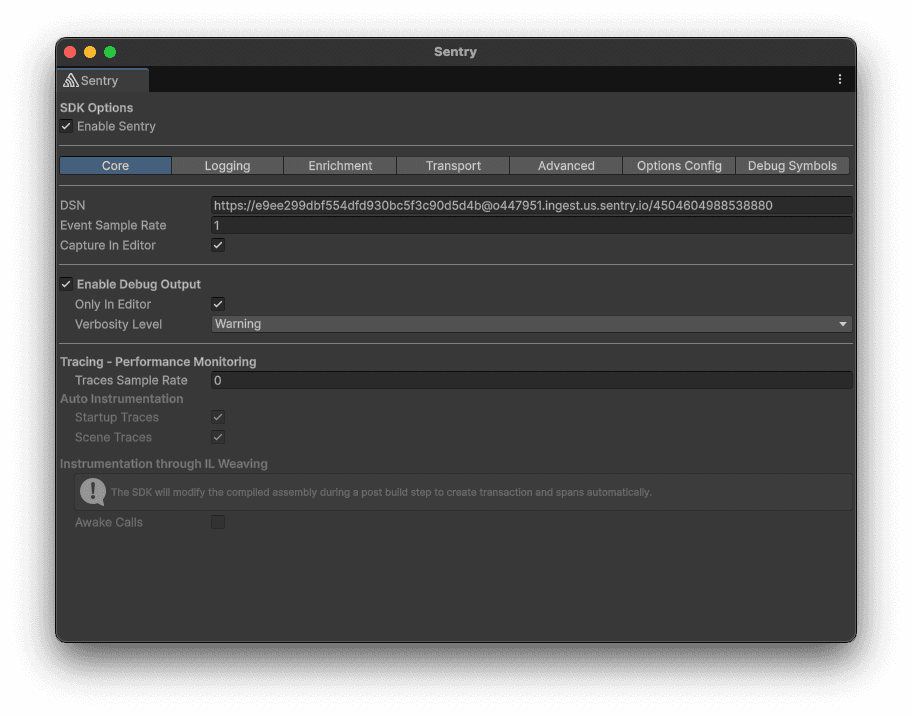Uncheck Enable Debug Output
The width and height of the screenshot is (912, 716).
pyautogui.click(x=66, y=284)
